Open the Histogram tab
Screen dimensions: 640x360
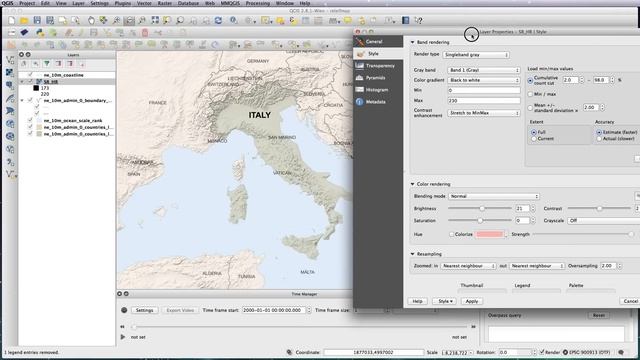coord(378,90)
